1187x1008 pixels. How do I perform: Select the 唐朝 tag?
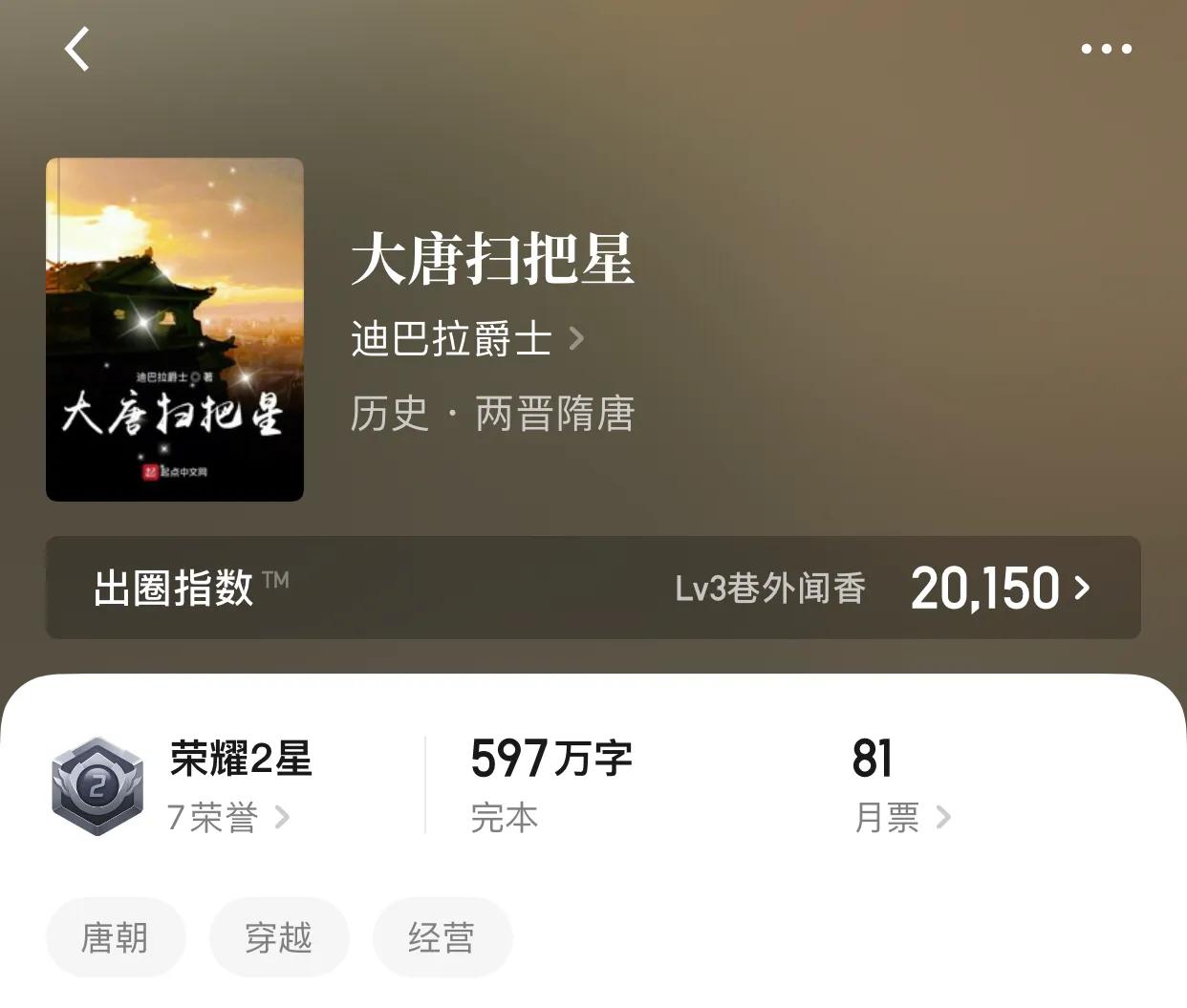click(116, 937)
